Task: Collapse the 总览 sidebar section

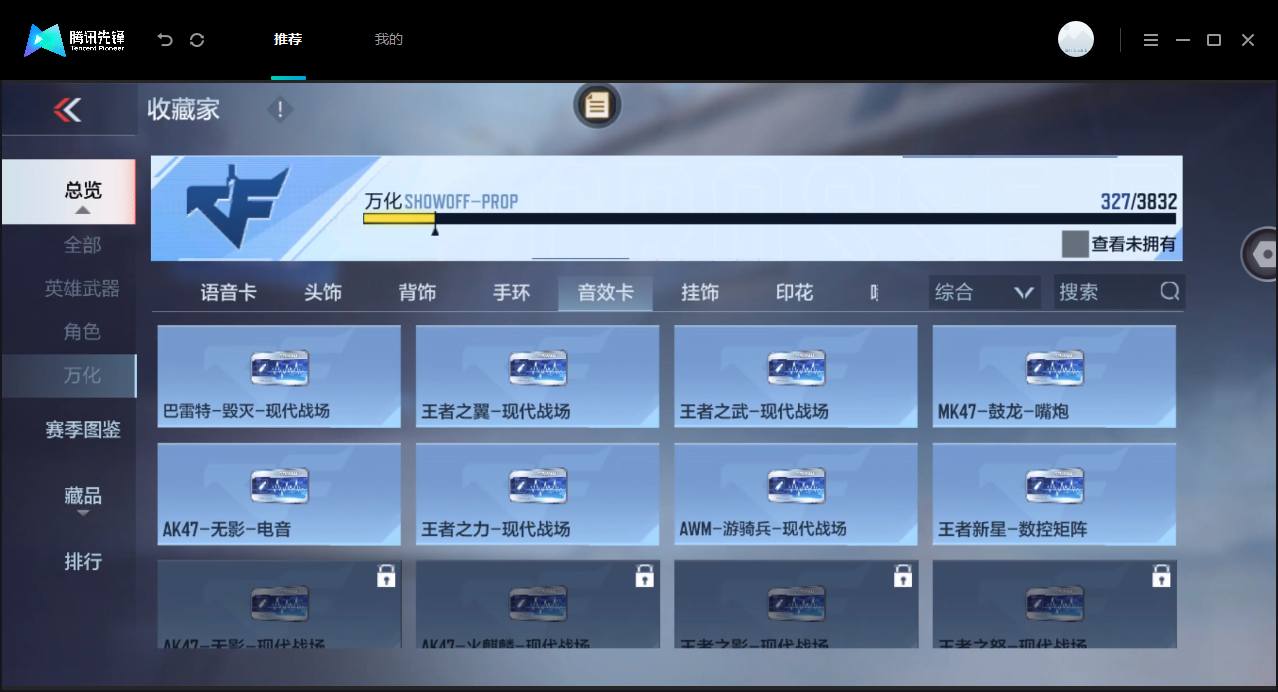Action: pyautogui.click(x=68, y=190)
